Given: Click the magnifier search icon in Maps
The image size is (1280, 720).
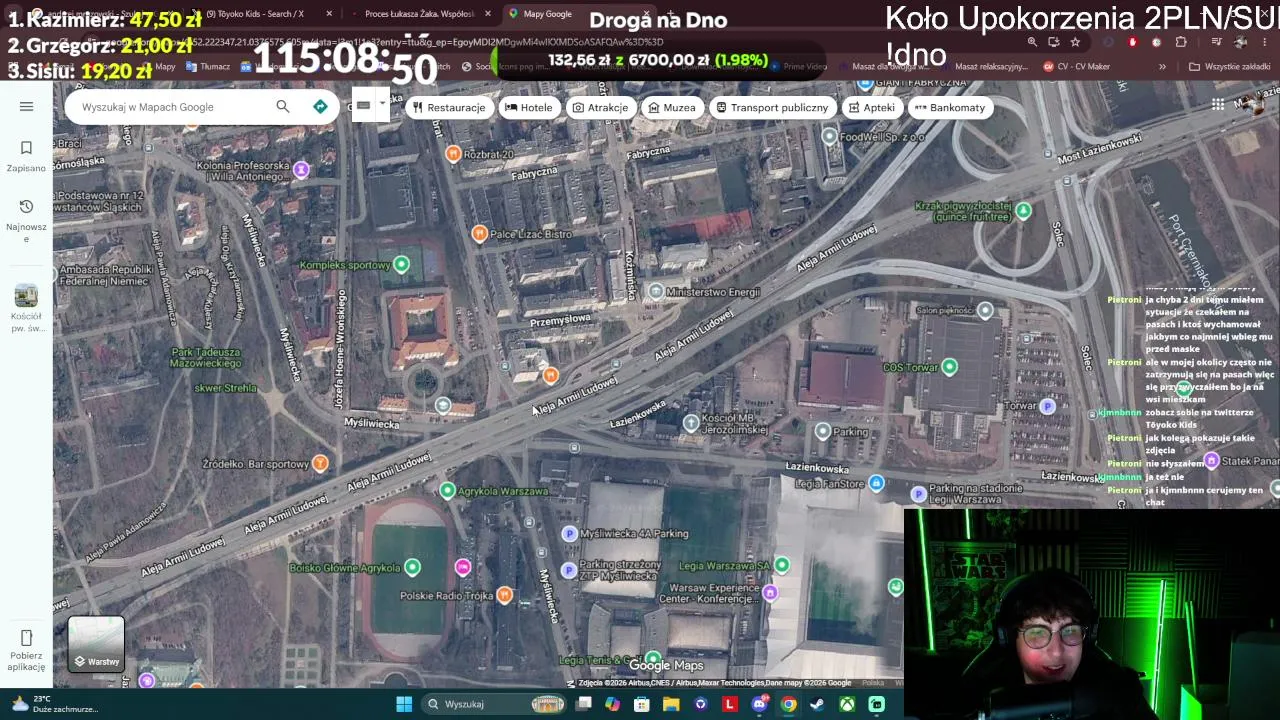Looking at the screenshot, I should point(283,107).
